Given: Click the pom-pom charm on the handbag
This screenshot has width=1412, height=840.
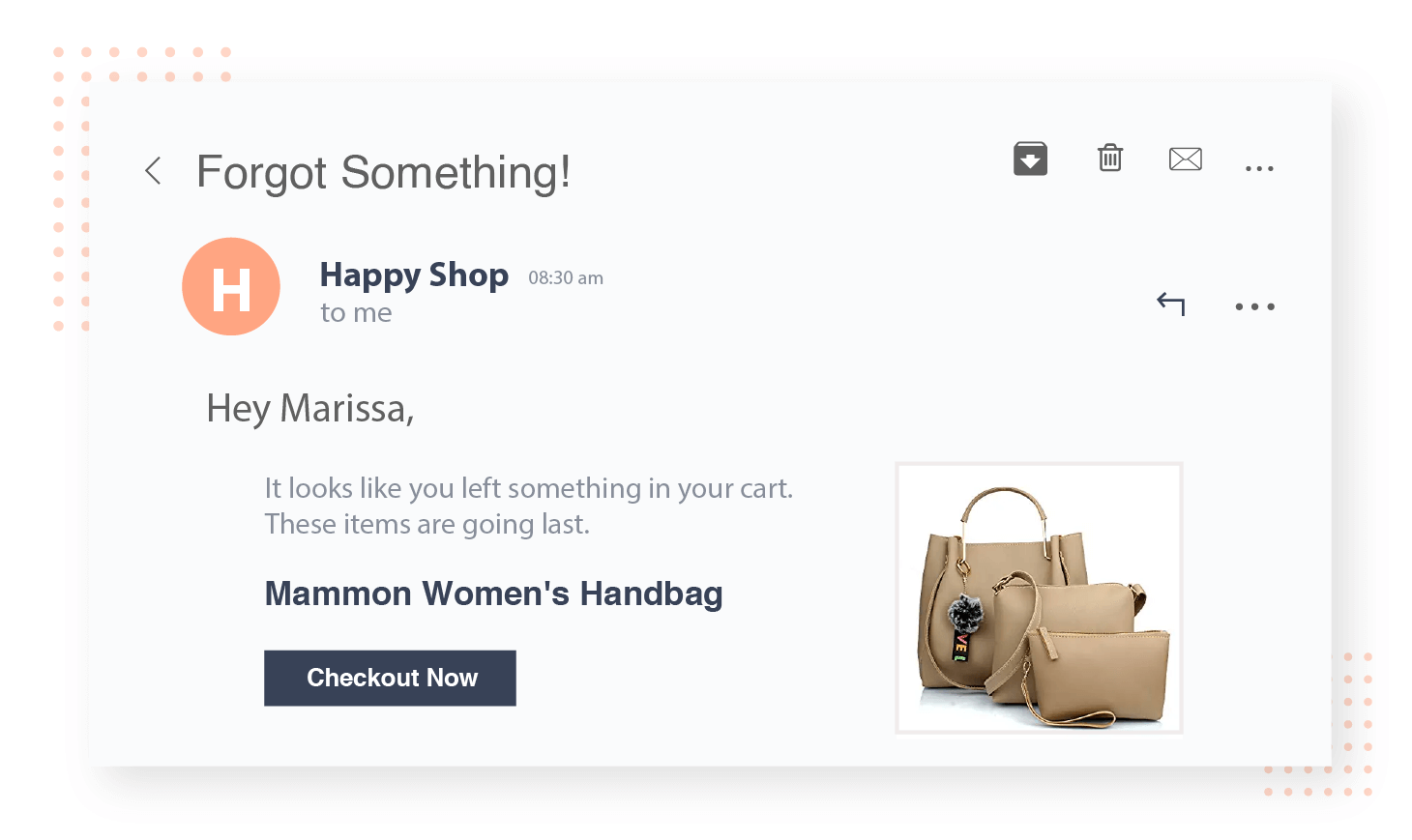Looking at the screenshot, I should tap(964, 612).
